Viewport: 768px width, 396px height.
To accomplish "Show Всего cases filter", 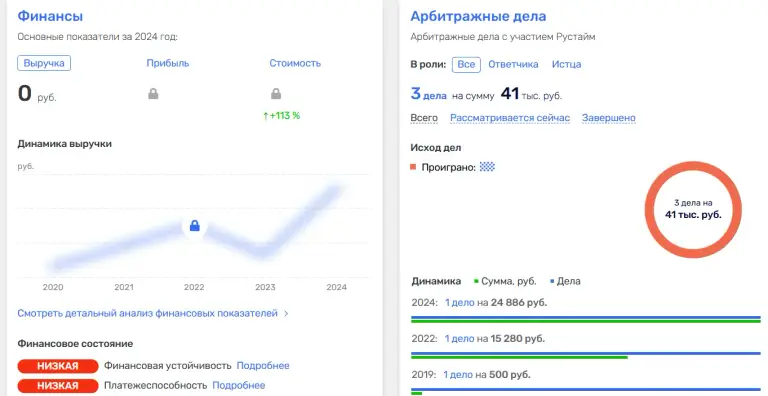I will pyautogui.click(x=424, y=118).
